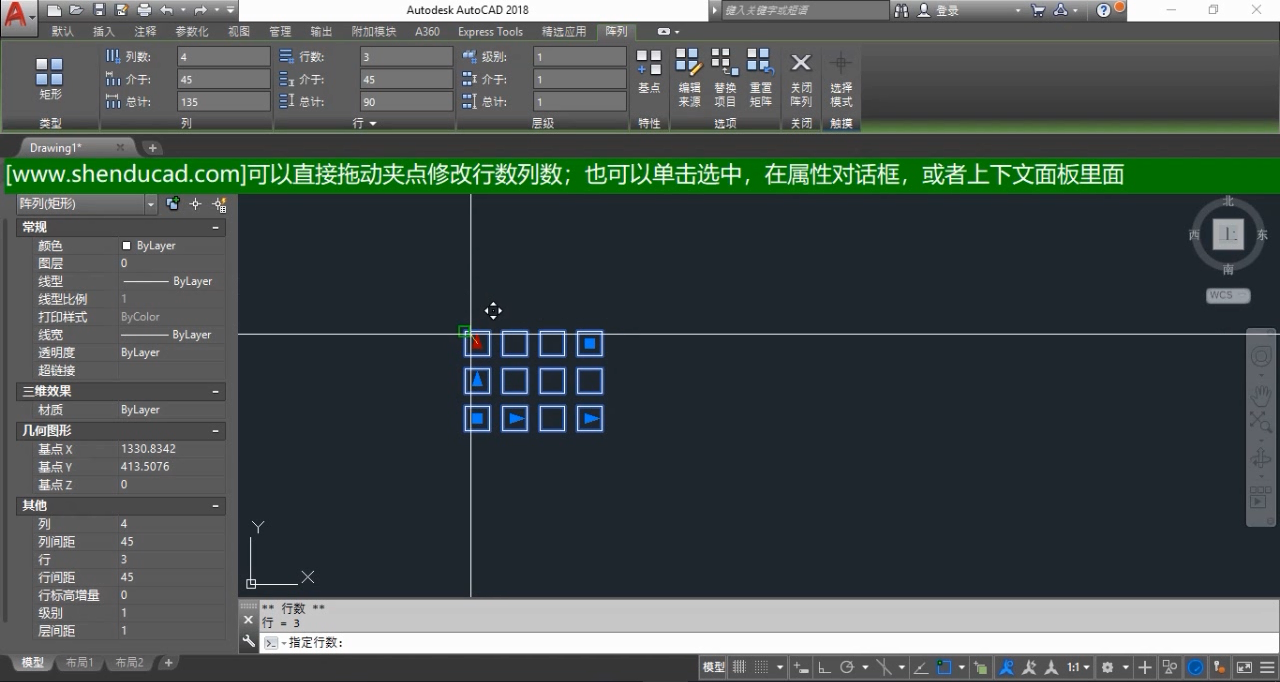Close the command line window
The image size is (1280, 682).
point(249,620)
